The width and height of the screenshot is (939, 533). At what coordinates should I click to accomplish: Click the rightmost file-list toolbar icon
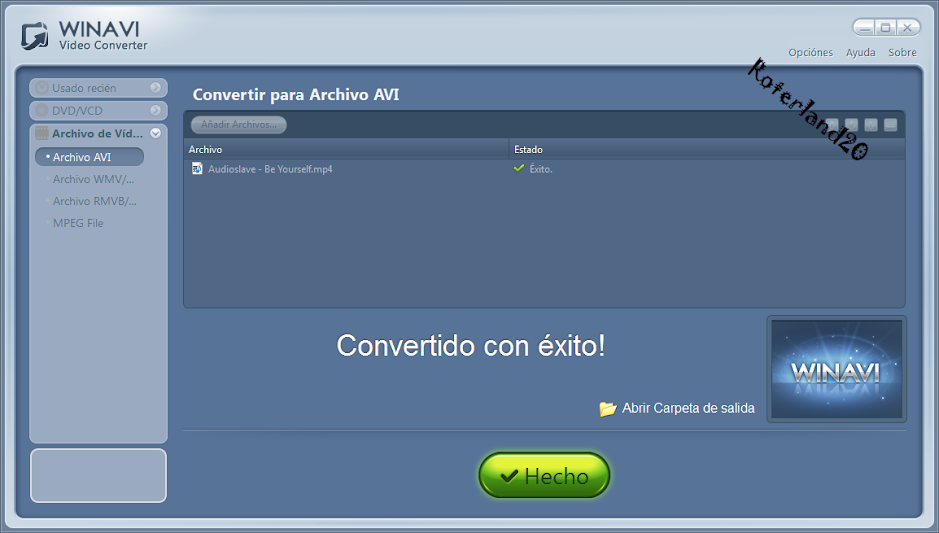point(890,125)
